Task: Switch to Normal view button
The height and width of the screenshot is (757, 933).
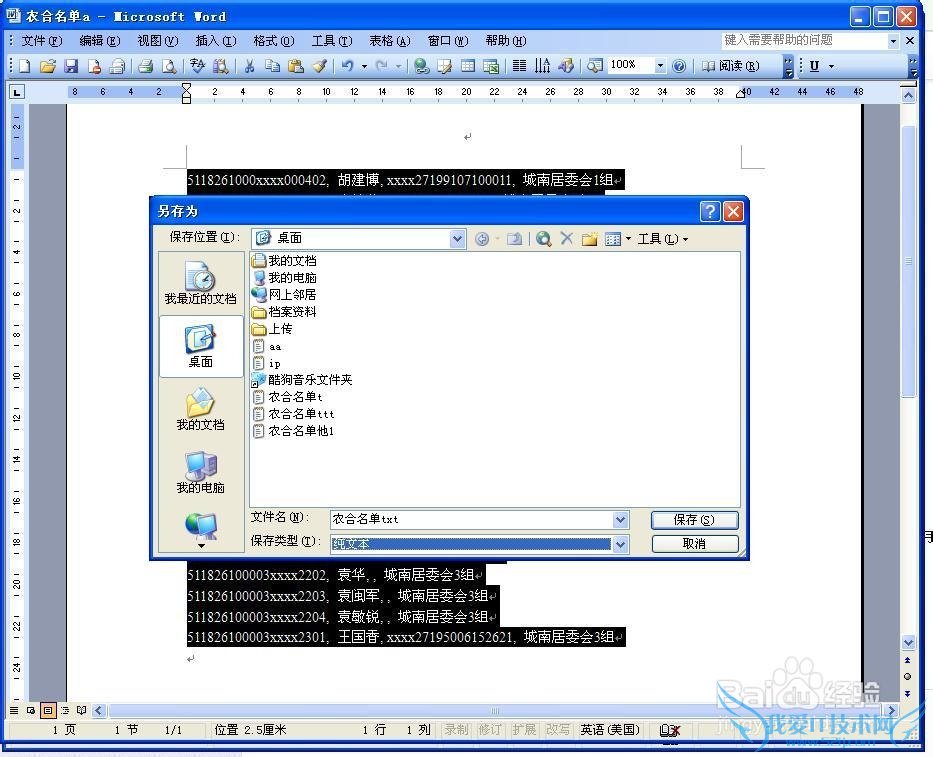Action: 14,710
